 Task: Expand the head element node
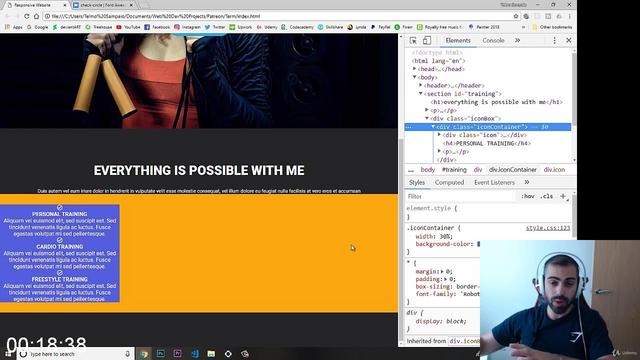click(x=414, y=69)
